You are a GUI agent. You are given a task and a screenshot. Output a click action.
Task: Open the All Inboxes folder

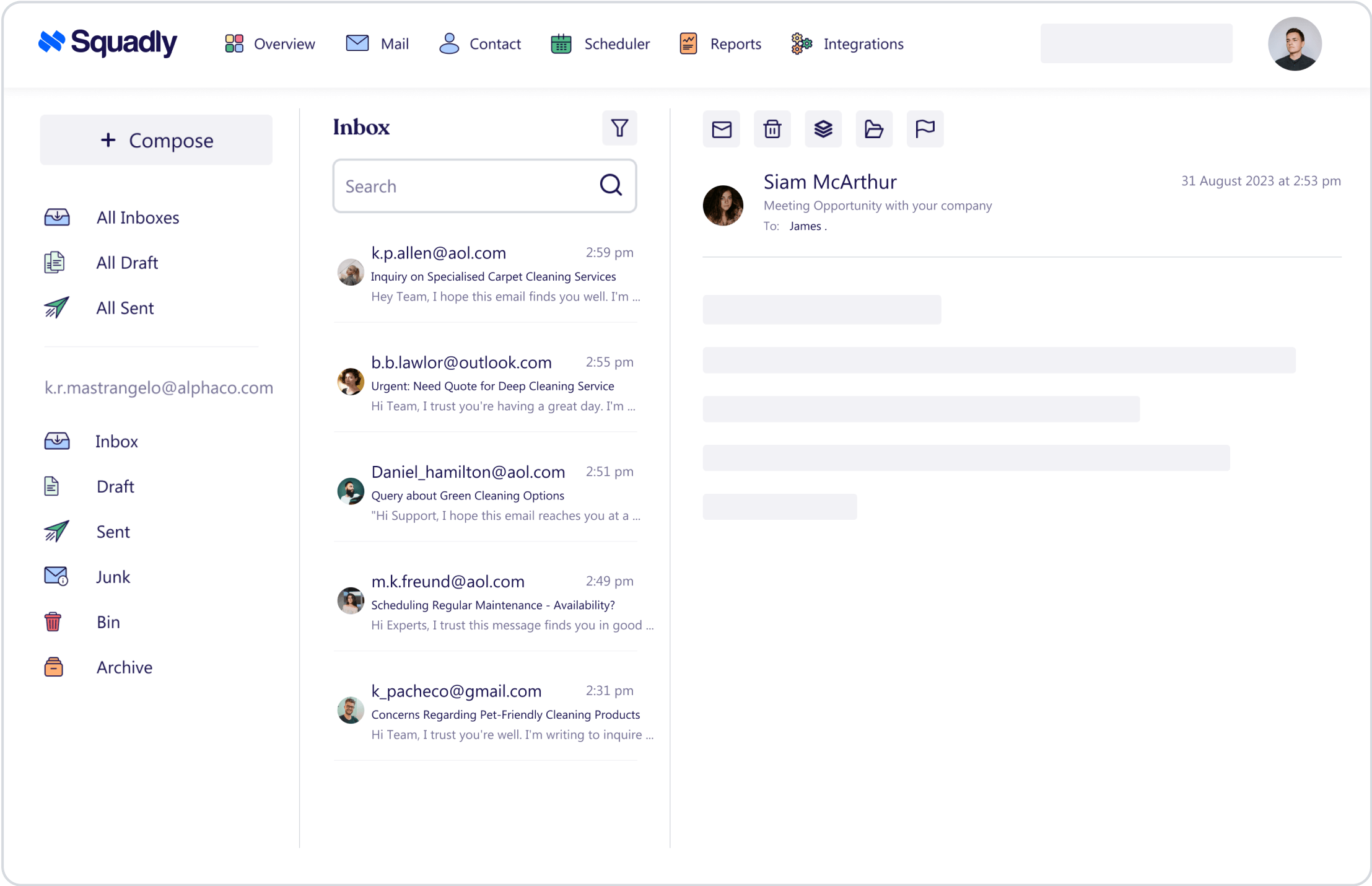click(x=112, y=217)
